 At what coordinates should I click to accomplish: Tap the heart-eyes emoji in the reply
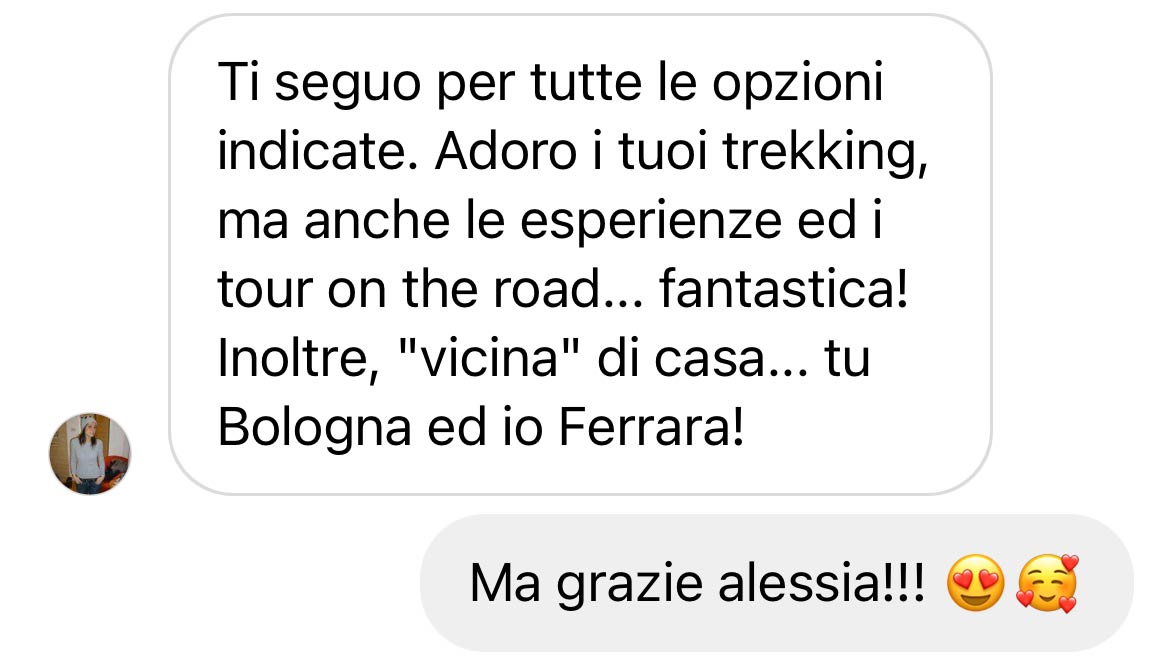coord(975,583)
